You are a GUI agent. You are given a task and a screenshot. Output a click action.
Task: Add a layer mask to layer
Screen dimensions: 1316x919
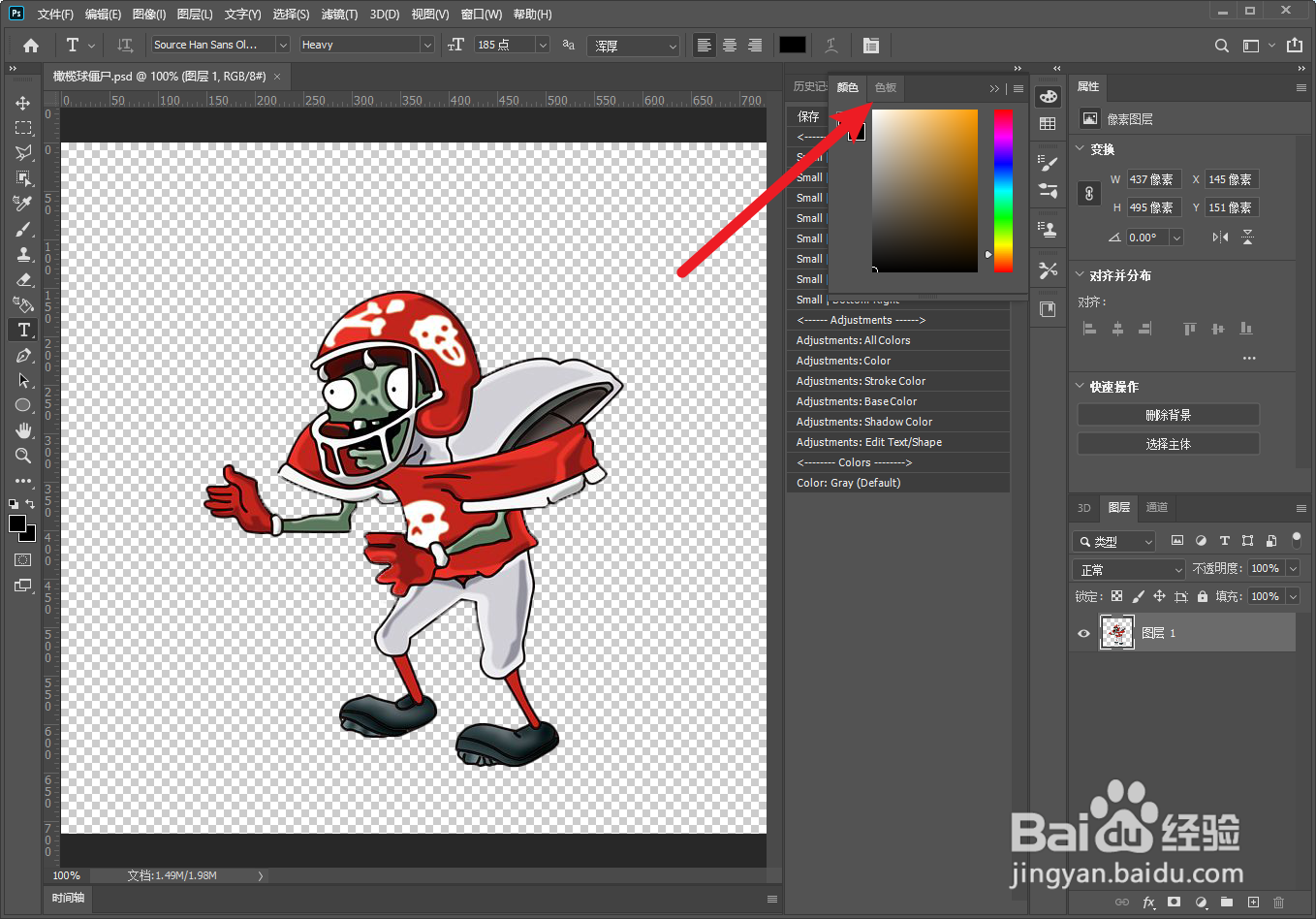coord(1175,902)
